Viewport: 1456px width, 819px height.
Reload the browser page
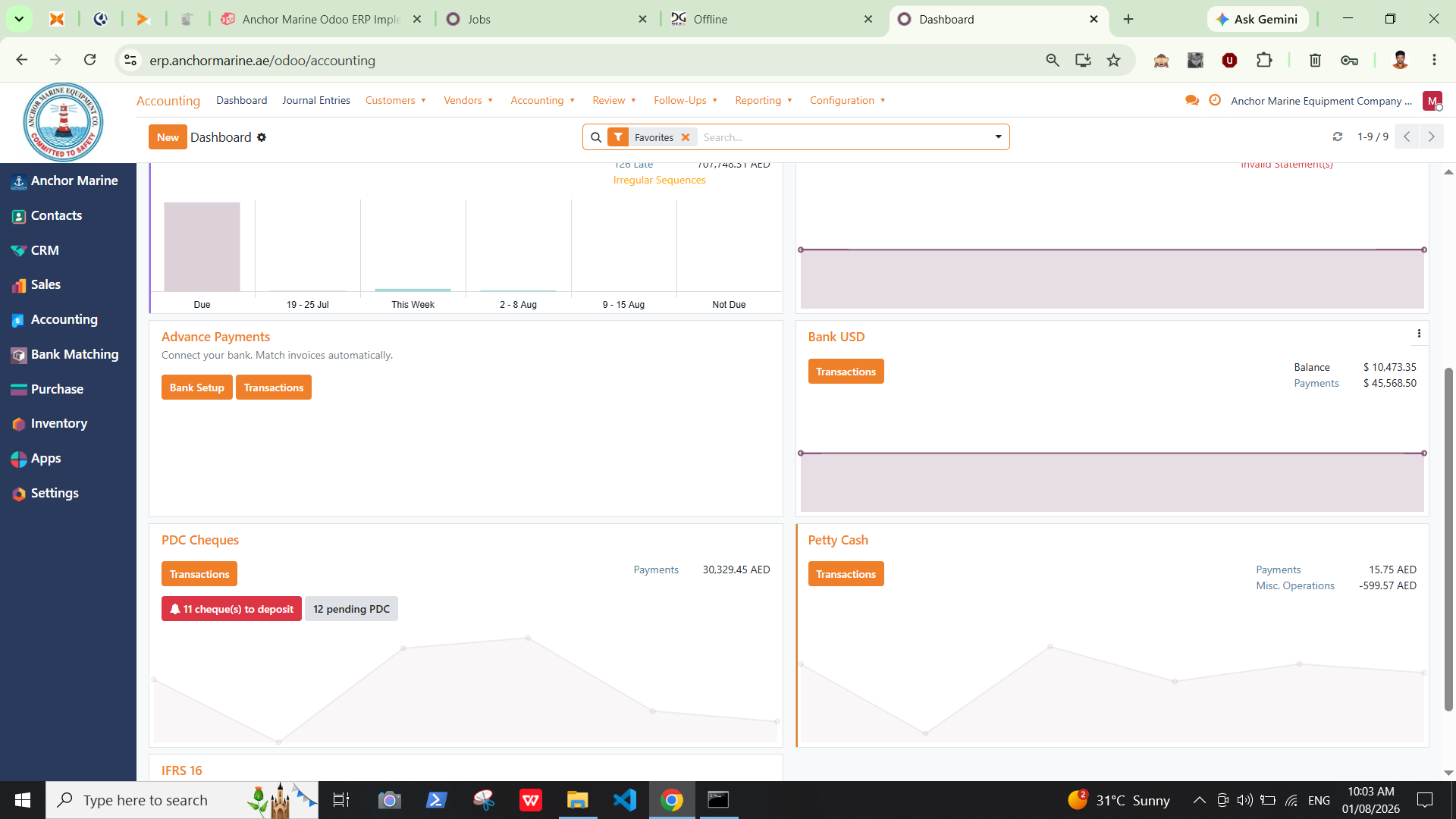(x=89, y=60)
